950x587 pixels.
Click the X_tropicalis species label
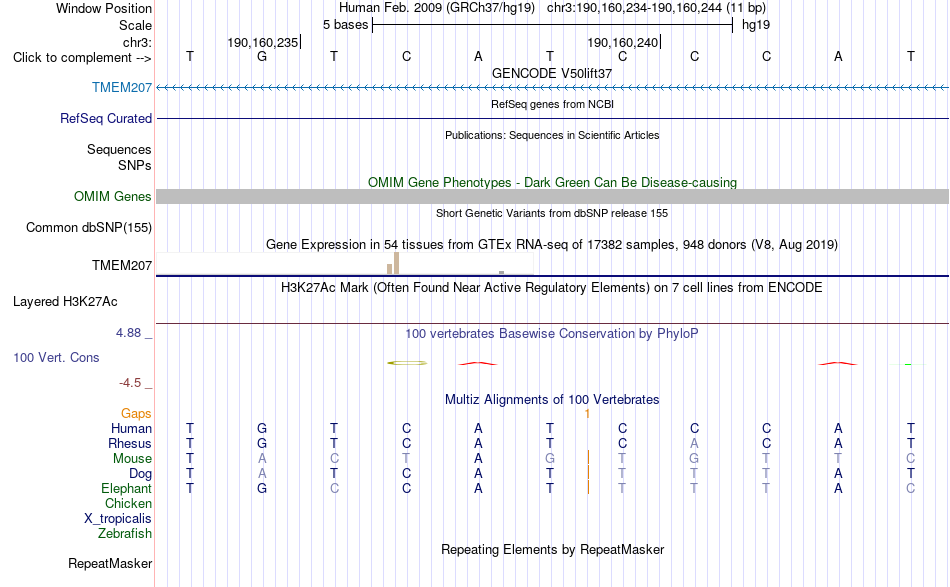pyautogui.click(x=118, y=519)
